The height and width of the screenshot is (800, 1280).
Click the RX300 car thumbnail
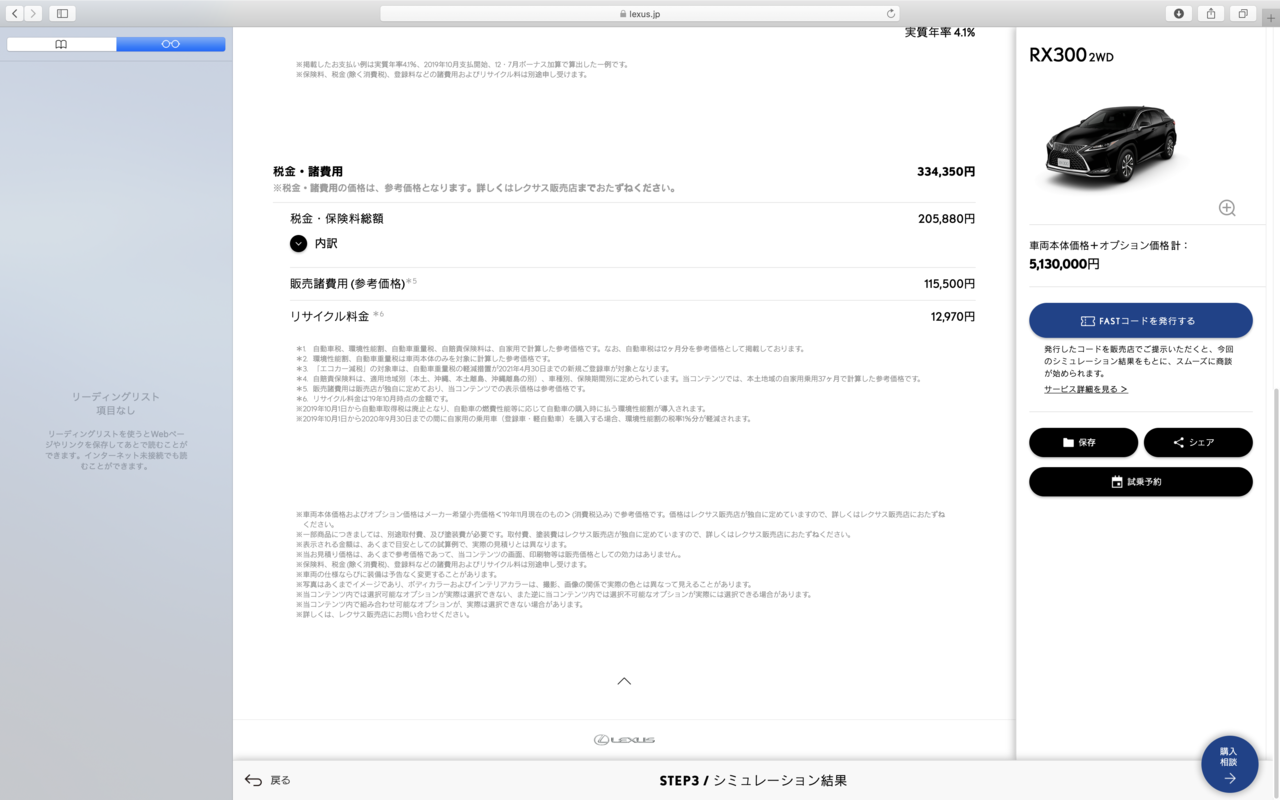(1113, 146)
